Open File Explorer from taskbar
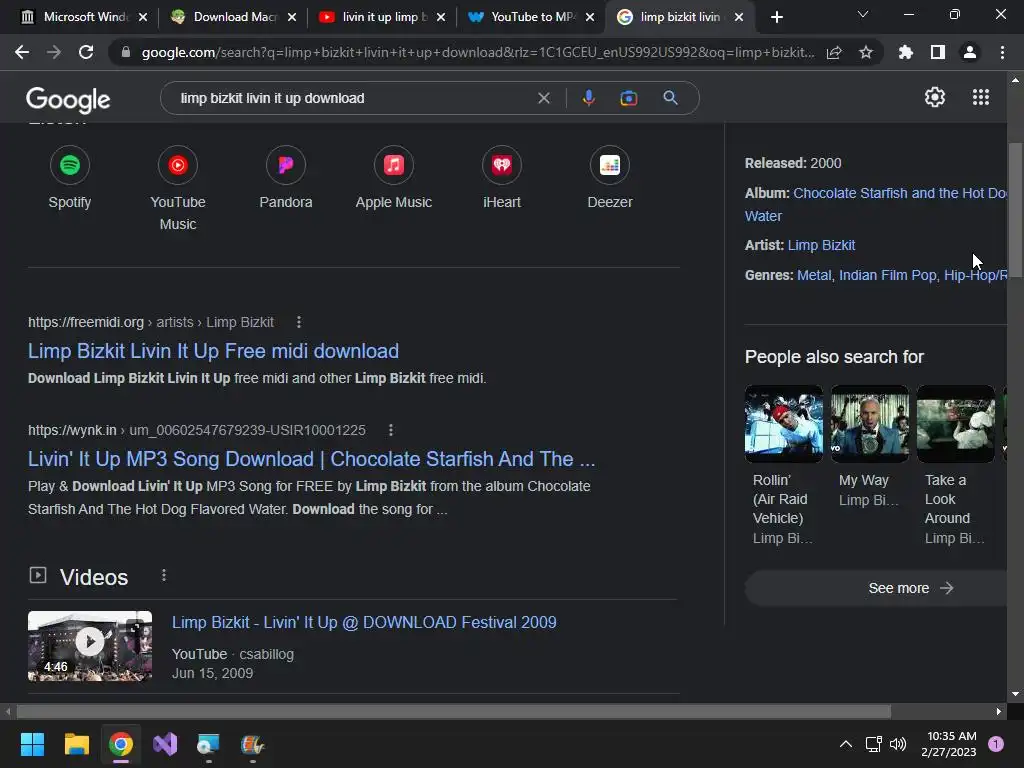1024x768 pixels. tap(76, 744)
